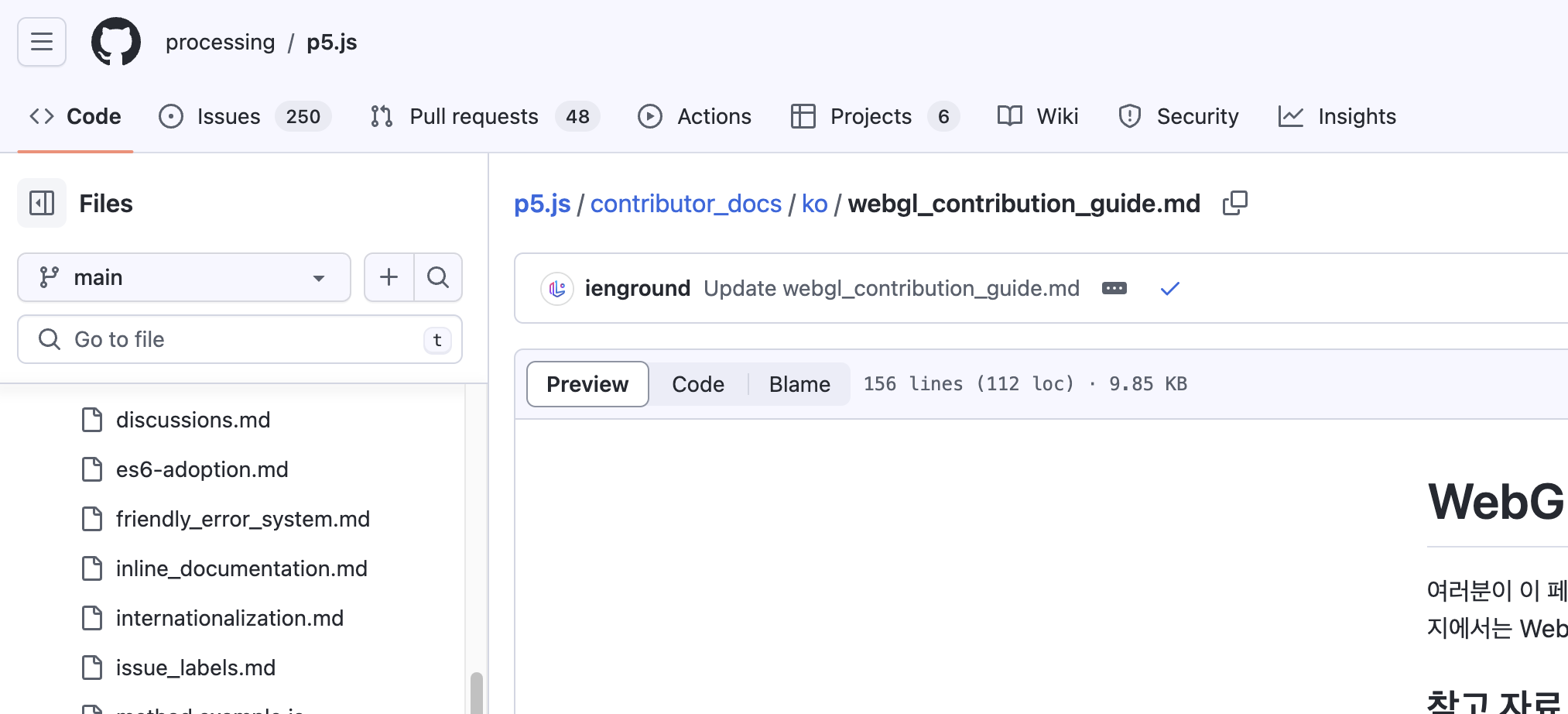This screenshot has height=714, width=1568.
Task: Open the Wiki tab
Action: click(1037, 116)
